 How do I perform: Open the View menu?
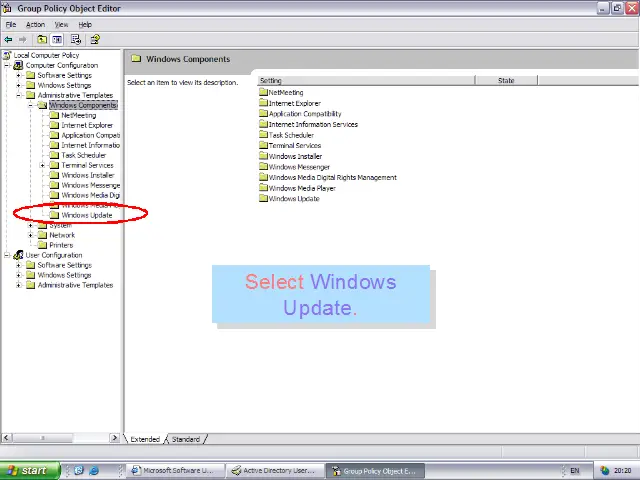click(x=62, y=24)
